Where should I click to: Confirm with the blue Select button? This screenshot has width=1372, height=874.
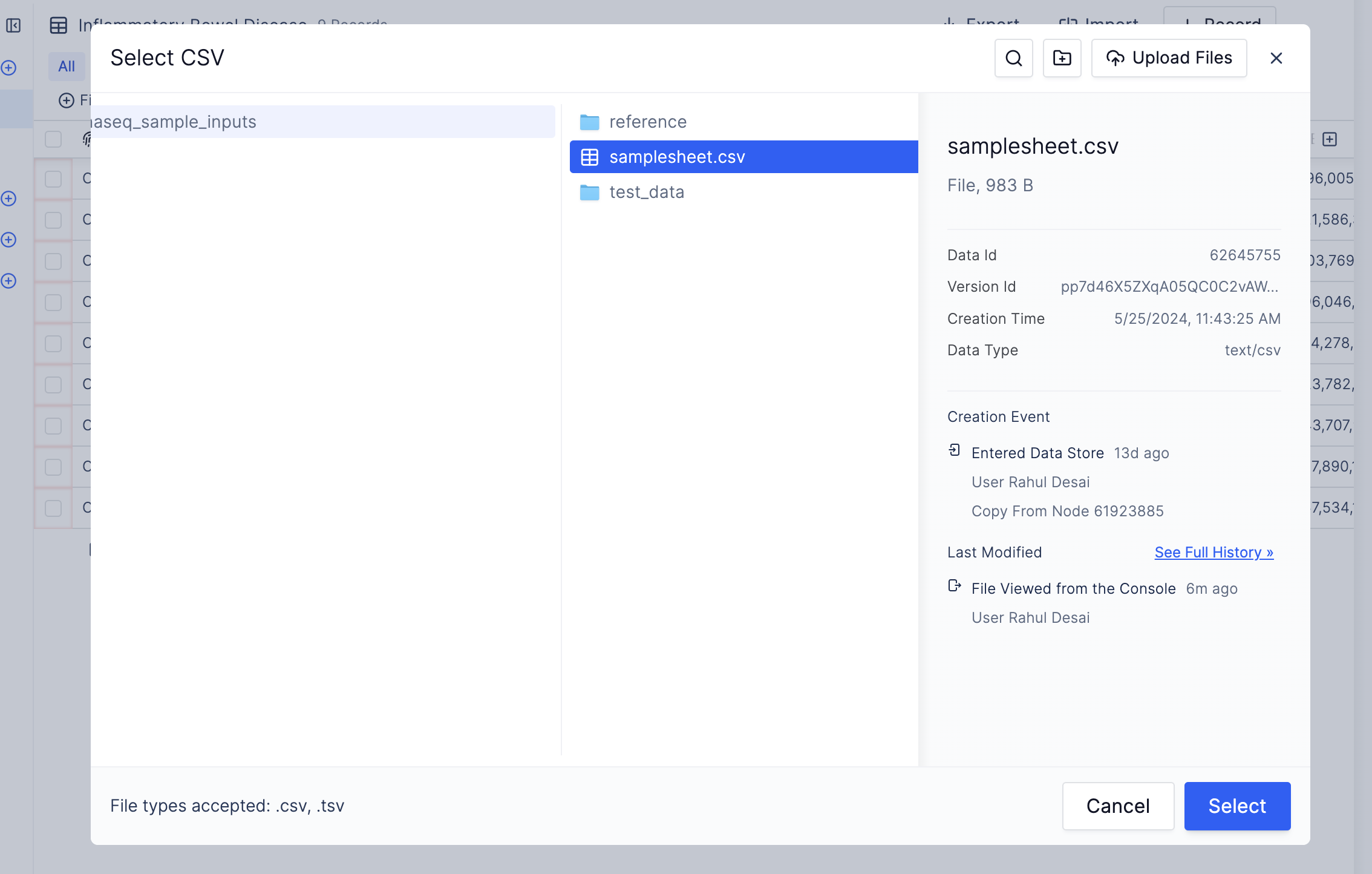point(1236,806)
